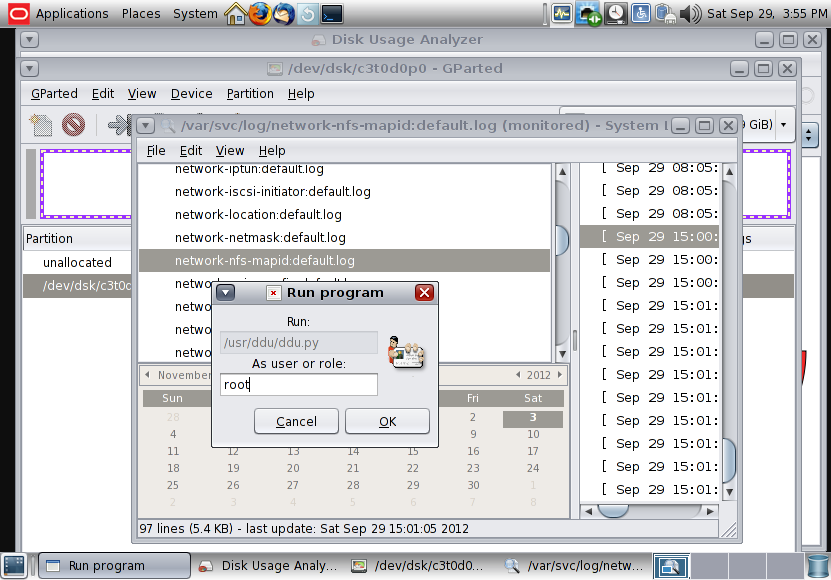Open the Places menu
This screenshot has height=580, width=831.
[141, 13]
